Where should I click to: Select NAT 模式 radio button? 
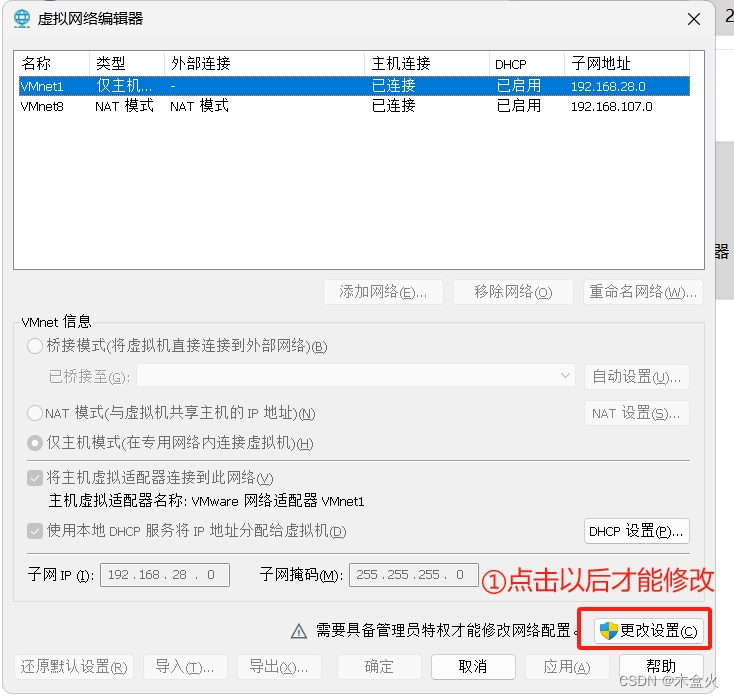click(x=35, y=413)
